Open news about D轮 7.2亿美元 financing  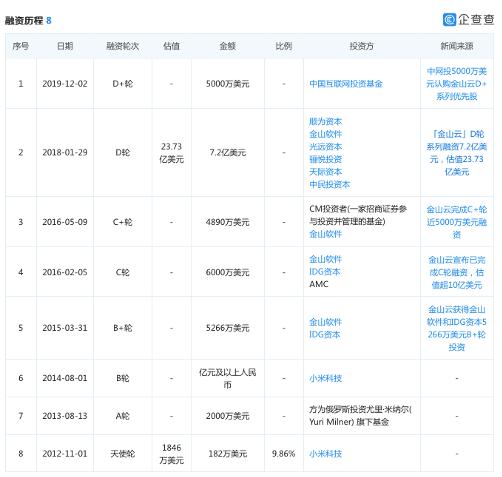(x=457, y=153)
